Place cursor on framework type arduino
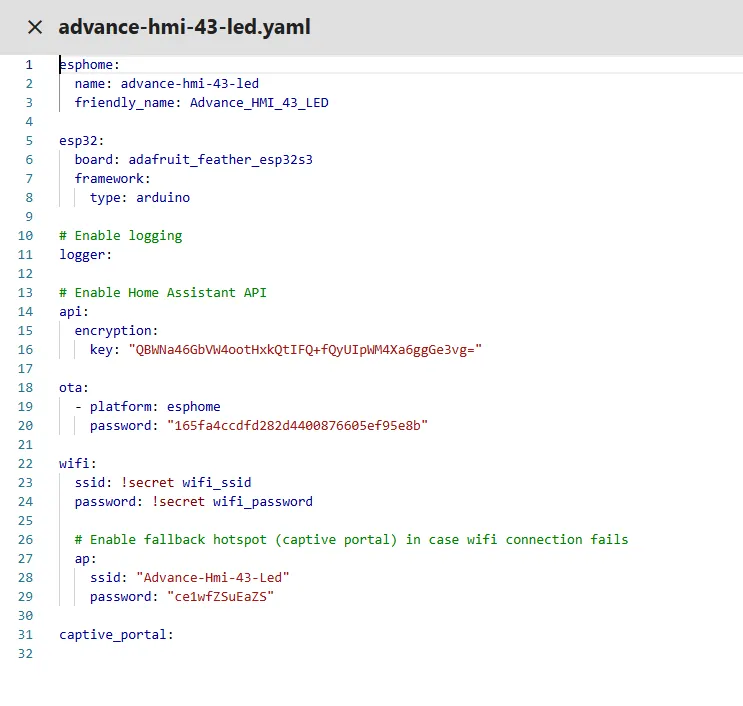 point(163,198)
